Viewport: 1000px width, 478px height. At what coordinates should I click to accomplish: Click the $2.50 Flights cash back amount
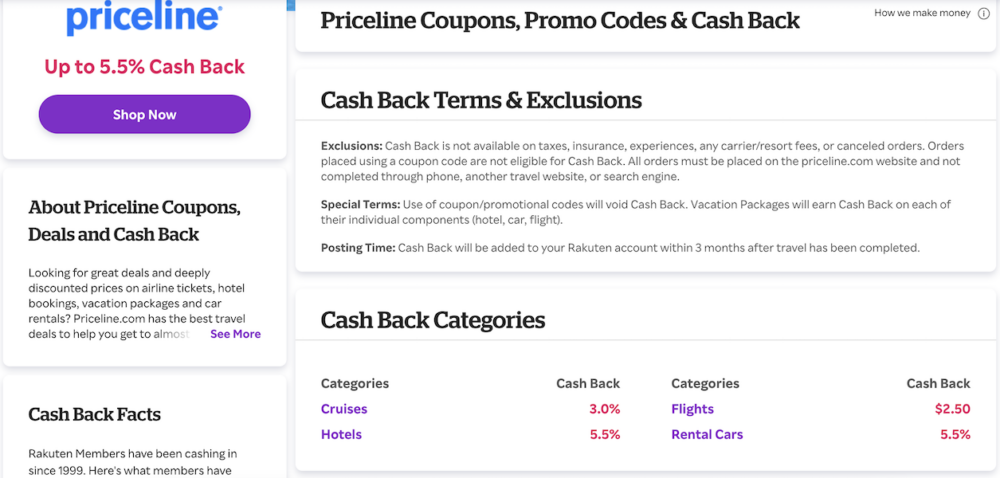coord(952,409)
